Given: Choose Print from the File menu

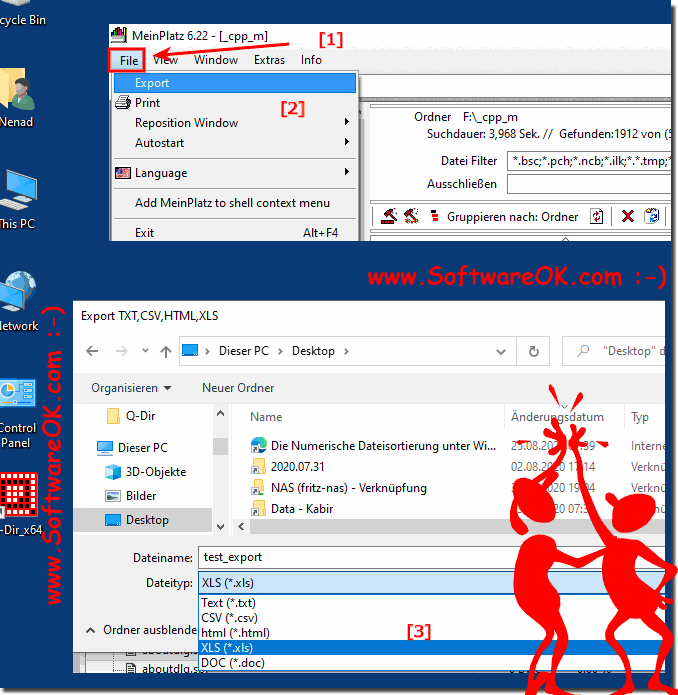Looking at the screenshot, I should 235,103.
